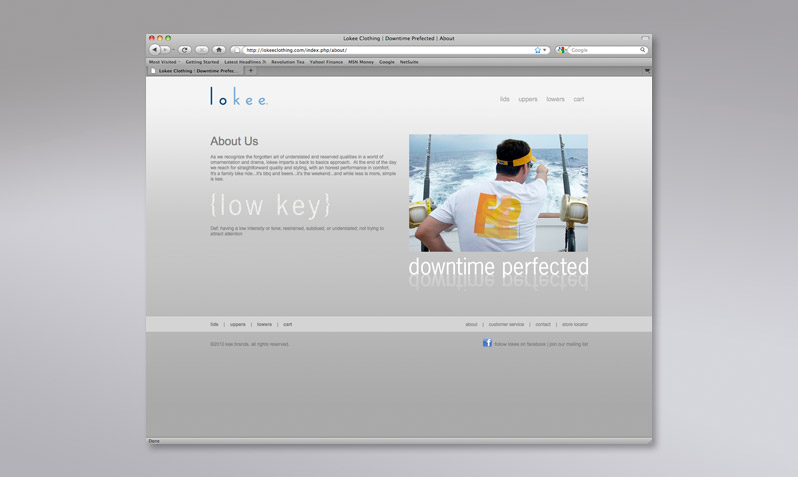Open a new tab with the plus button
The width and height of the screenshot is (798, 477).
[250, 71]
